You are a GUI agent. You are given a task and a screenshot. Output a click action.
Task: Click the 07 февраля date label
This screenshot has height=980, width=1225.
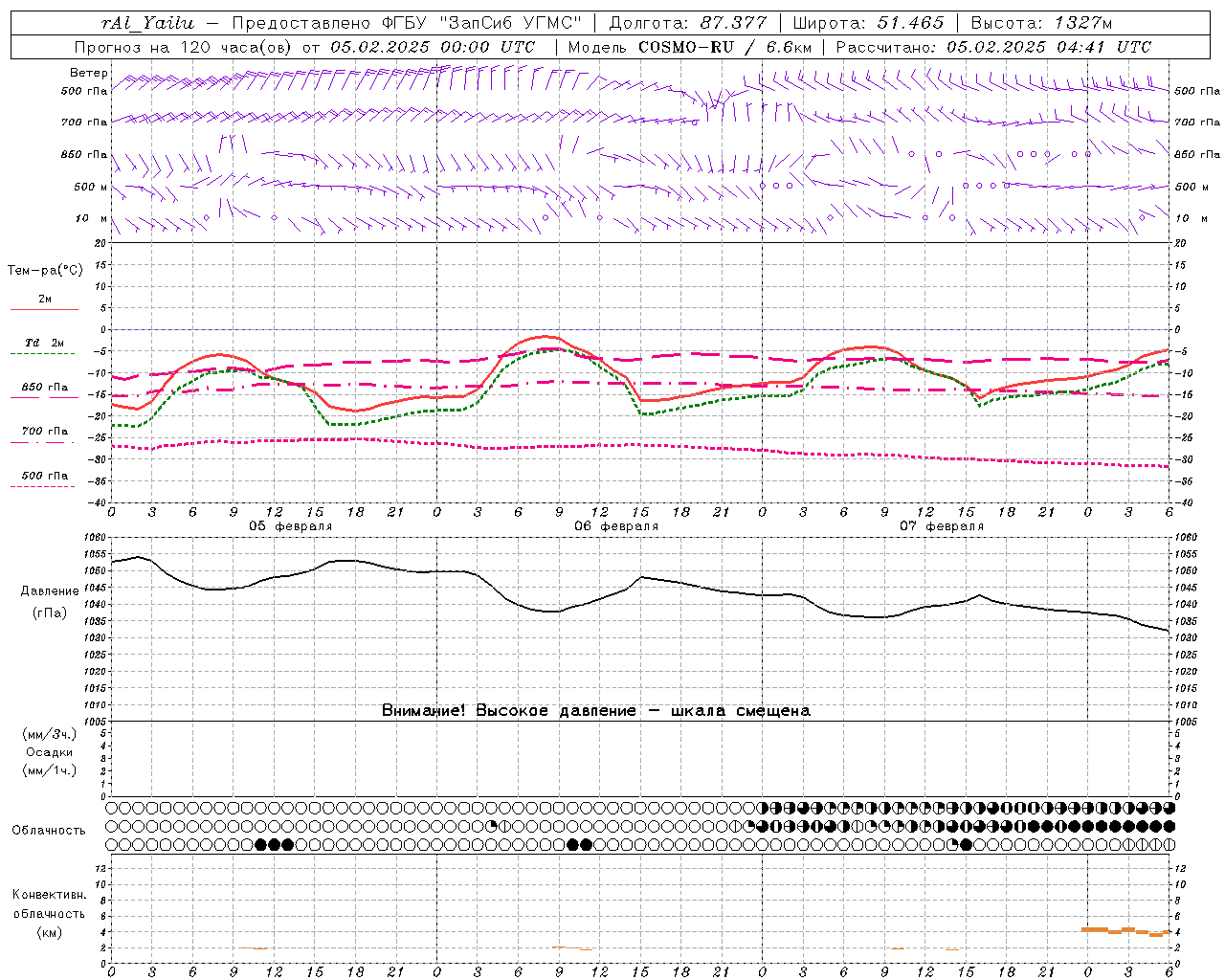(x=942, y=526)
